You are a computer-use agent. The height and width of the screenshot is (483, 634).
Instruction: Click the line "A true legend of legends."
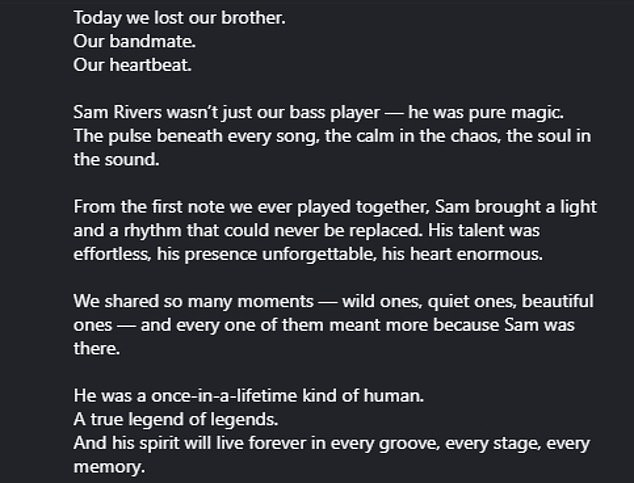(167, 418)
